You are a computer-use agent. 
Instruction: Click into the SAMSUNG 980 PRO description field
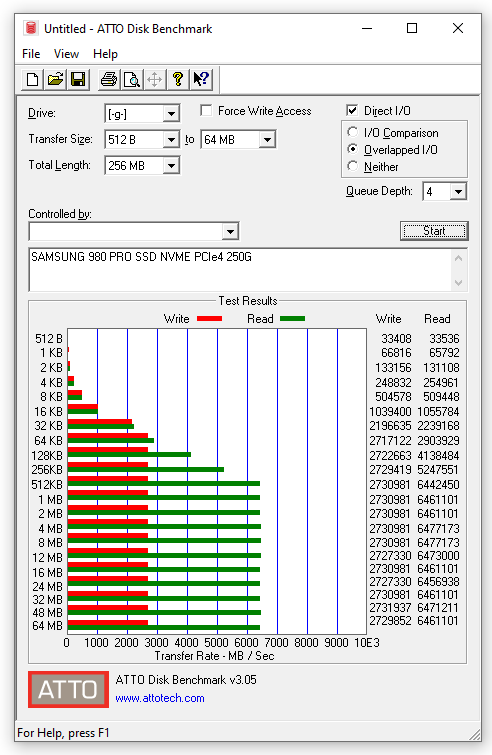click(241, 270)
